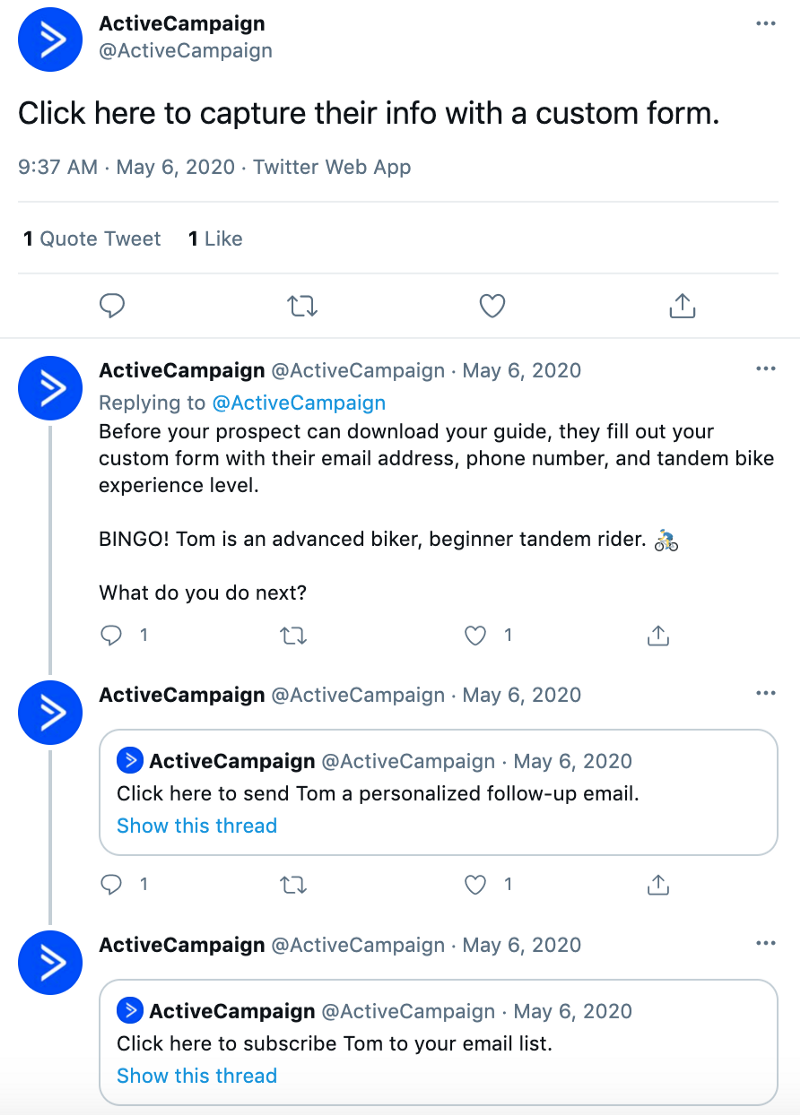Like the tweet quoting the follow-up email
The height and width of the screenshot is (1115, 800).
pos(476,884)
